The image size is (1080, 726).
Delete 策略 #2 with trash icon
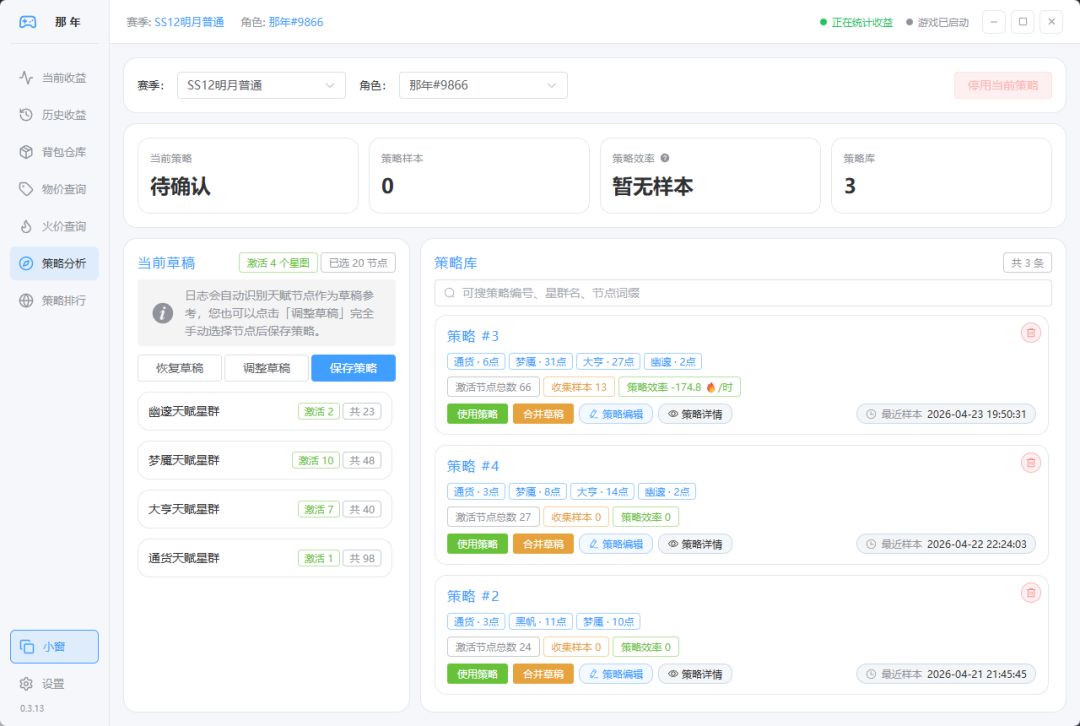tap(1030, 593)
